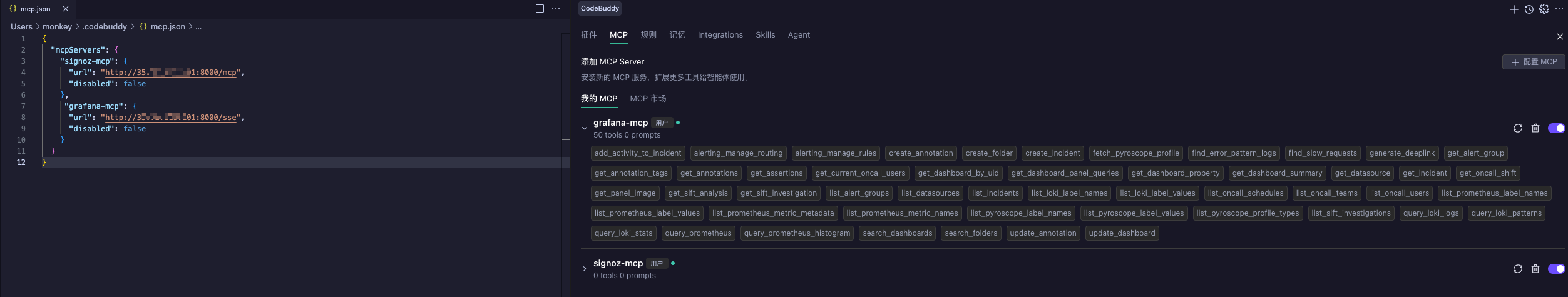This screenshot has width=1568, height=297.
Task: Click the .codebuddy breadcrumb segment
Action: tap(105, 27)
